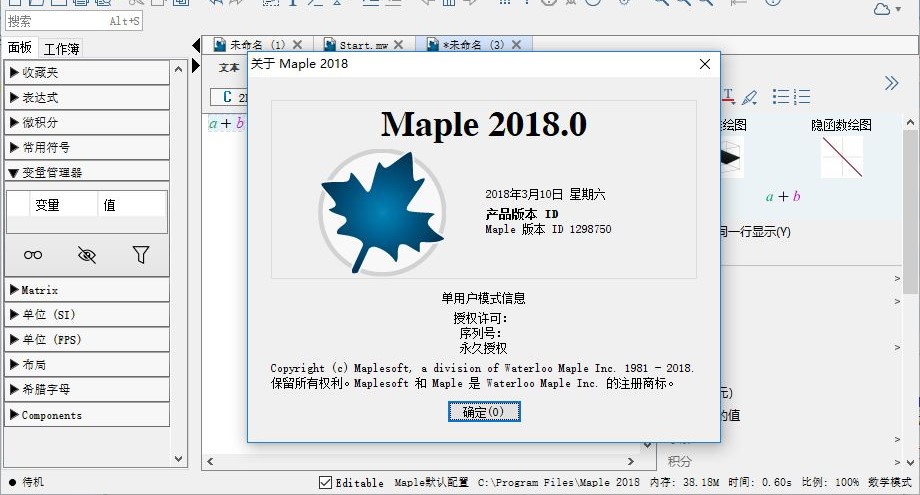This screenshot has width=920, height=495.
Task: Click the right-pointing black triangle beside 文本
Action: coord(196,66)
